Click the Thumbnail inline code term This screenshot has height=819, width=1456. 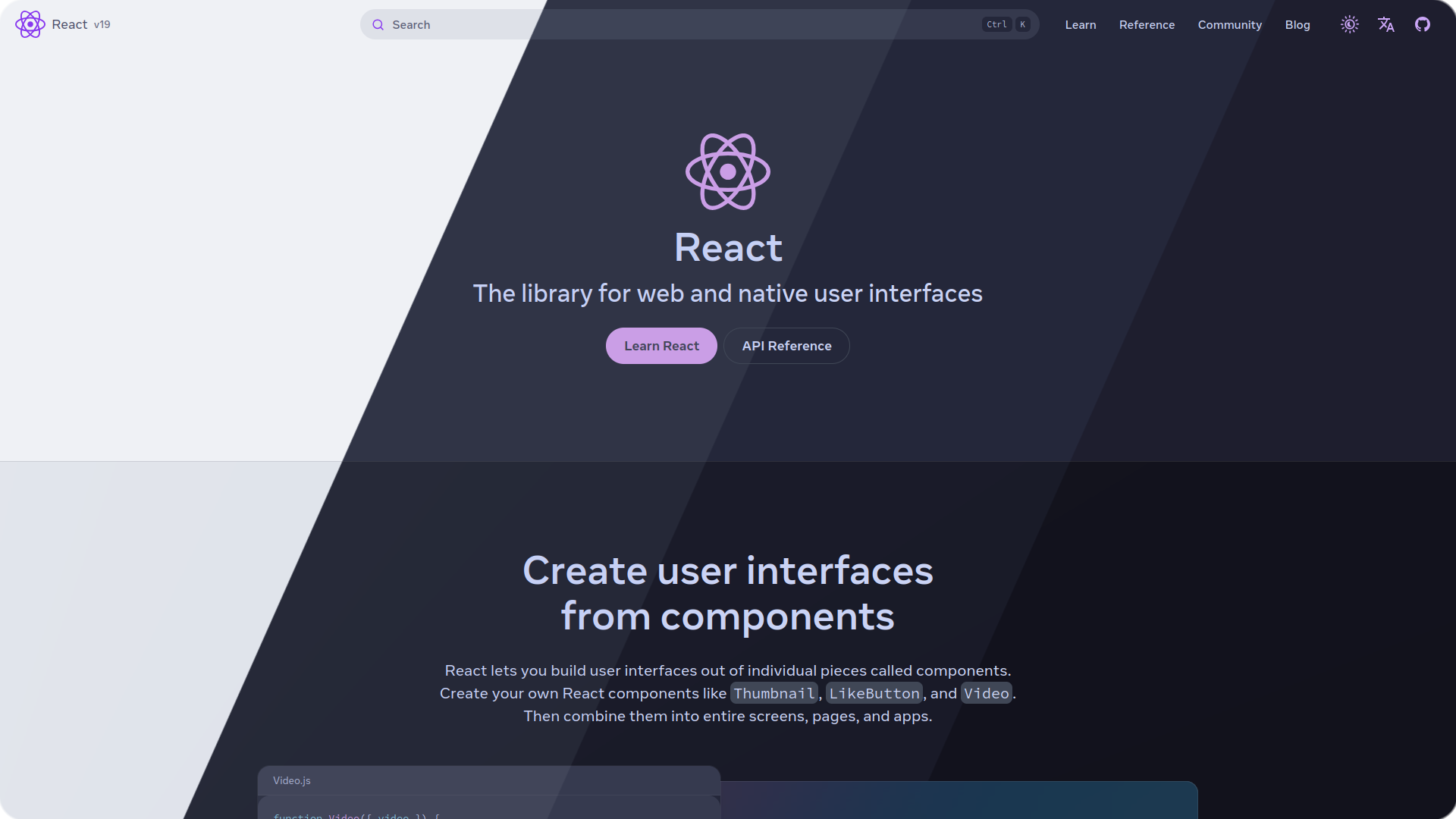tap(773, 693)
